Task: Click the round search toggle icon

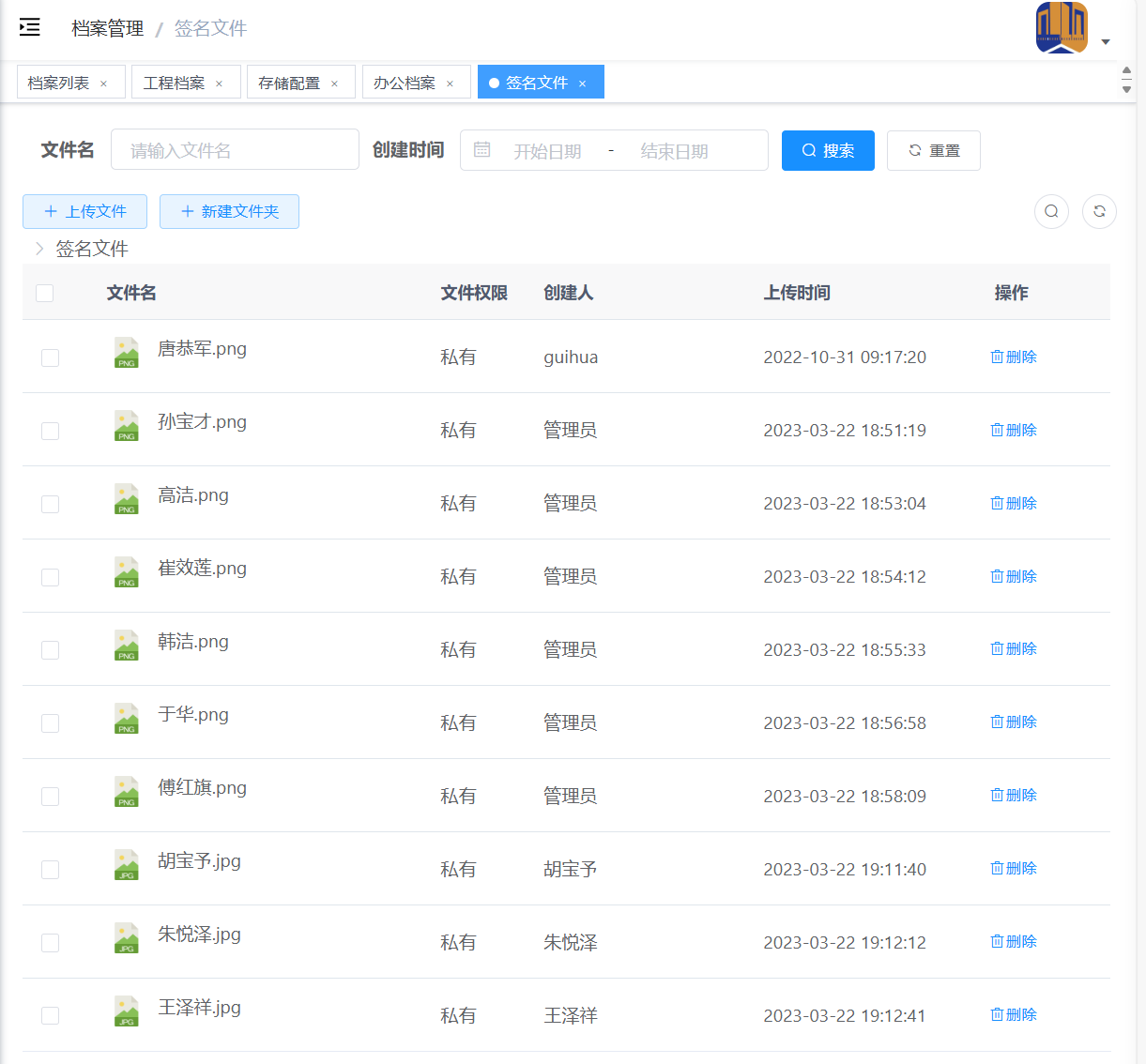Action: 1051,211
